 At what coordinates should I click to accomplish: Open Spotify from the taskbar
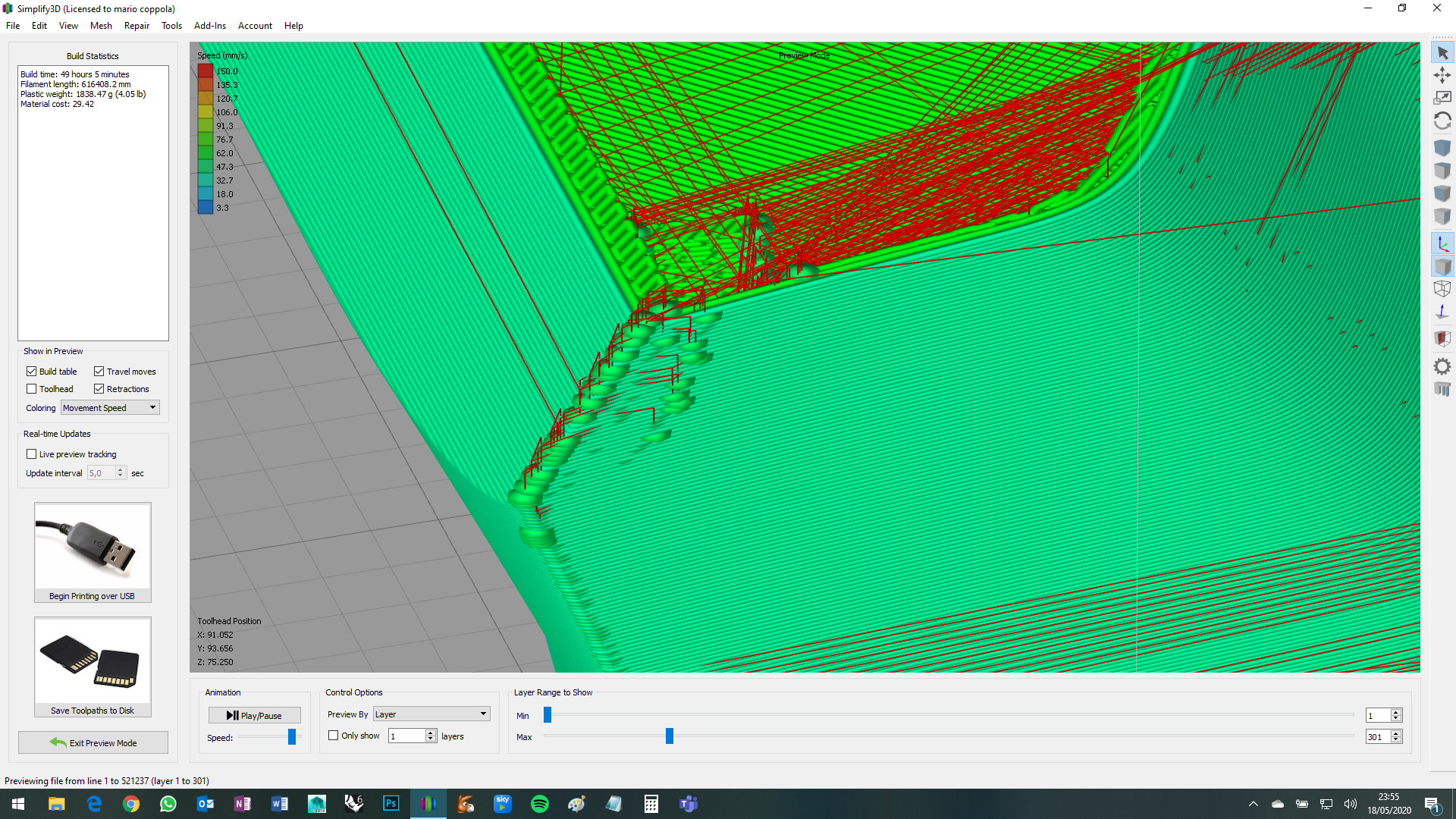click(x=540, y=804)
